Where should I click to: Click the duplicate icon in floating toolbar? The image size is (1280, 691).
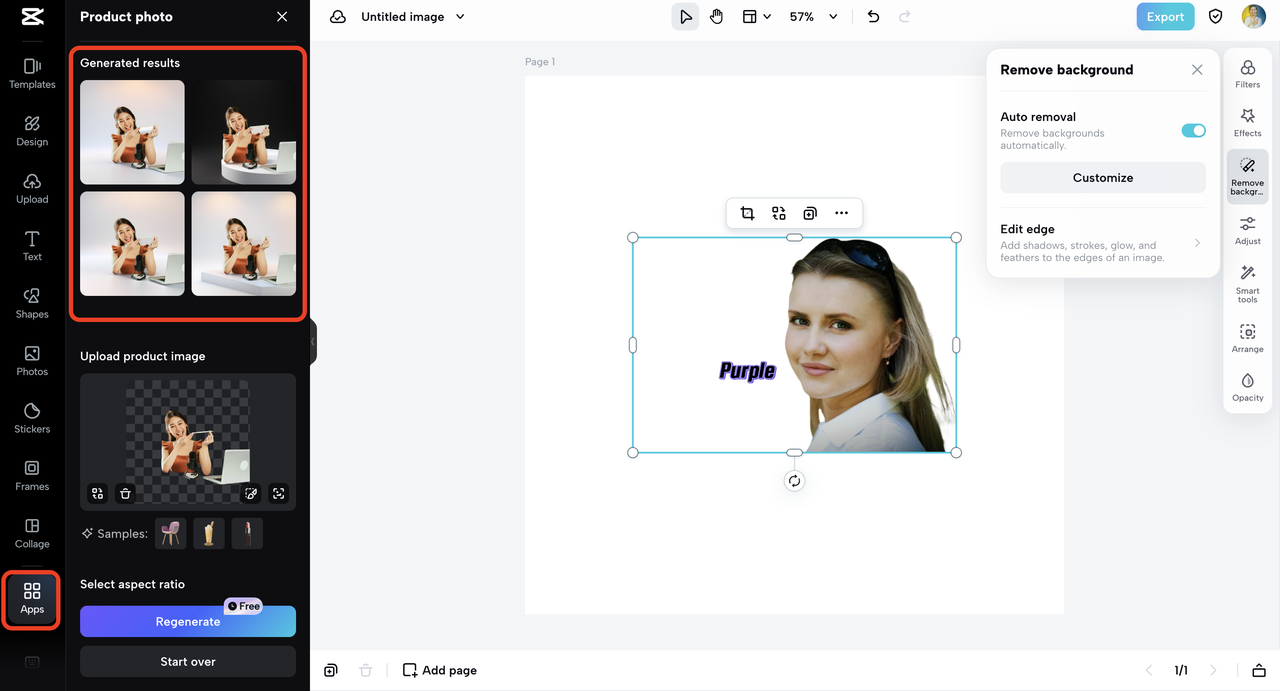click(x=810, y=213)
